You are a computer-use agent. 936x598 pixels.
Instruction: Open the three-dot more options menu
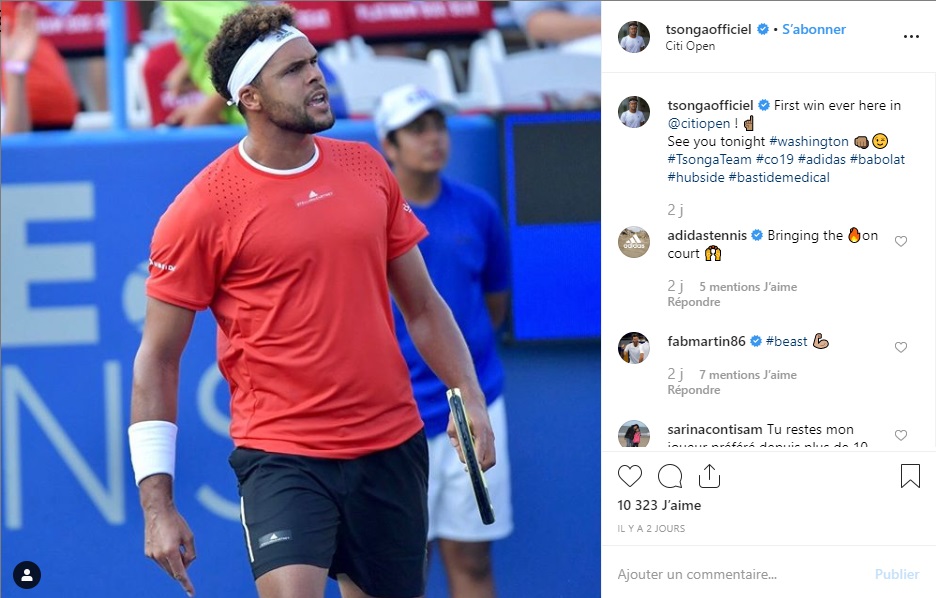[911, 37]
